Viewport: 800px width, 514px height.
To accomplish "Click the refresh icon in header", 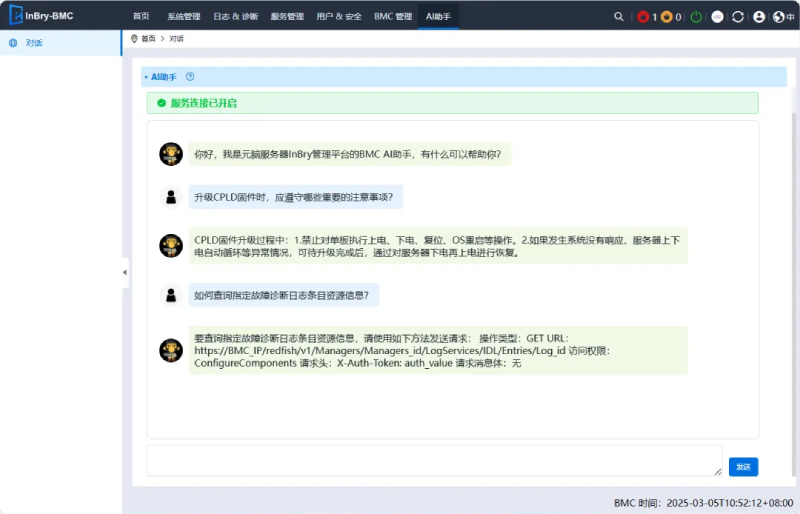I will [738, 17].
